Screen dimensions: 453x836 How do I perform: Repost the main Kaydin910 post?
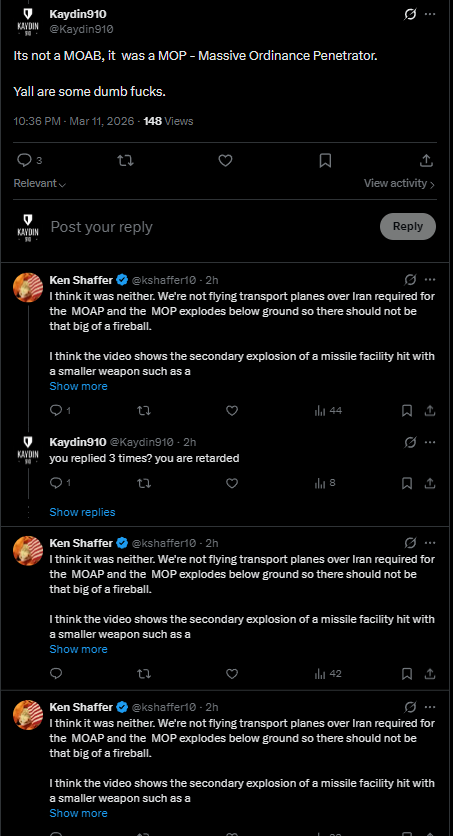click(125, 160)
